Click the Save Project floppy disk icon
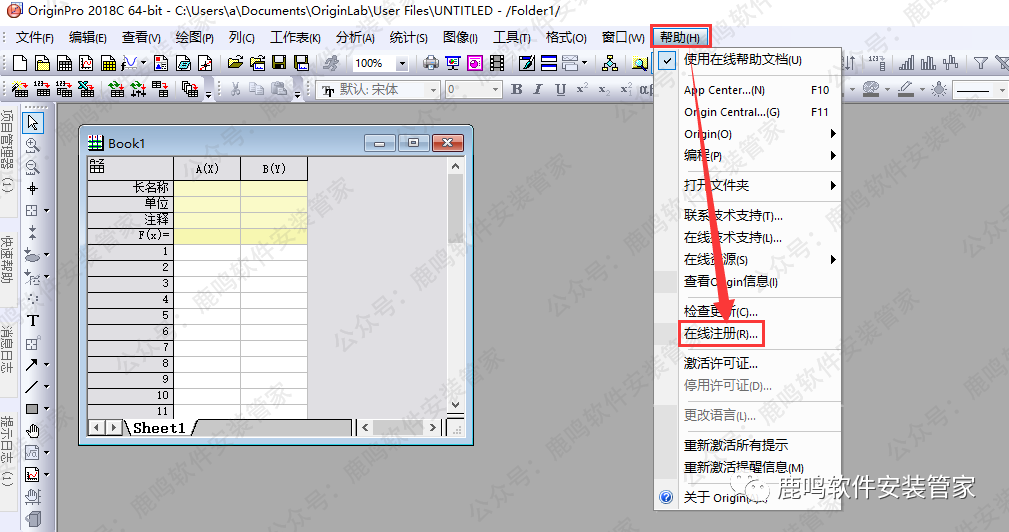 pos(278,63)
